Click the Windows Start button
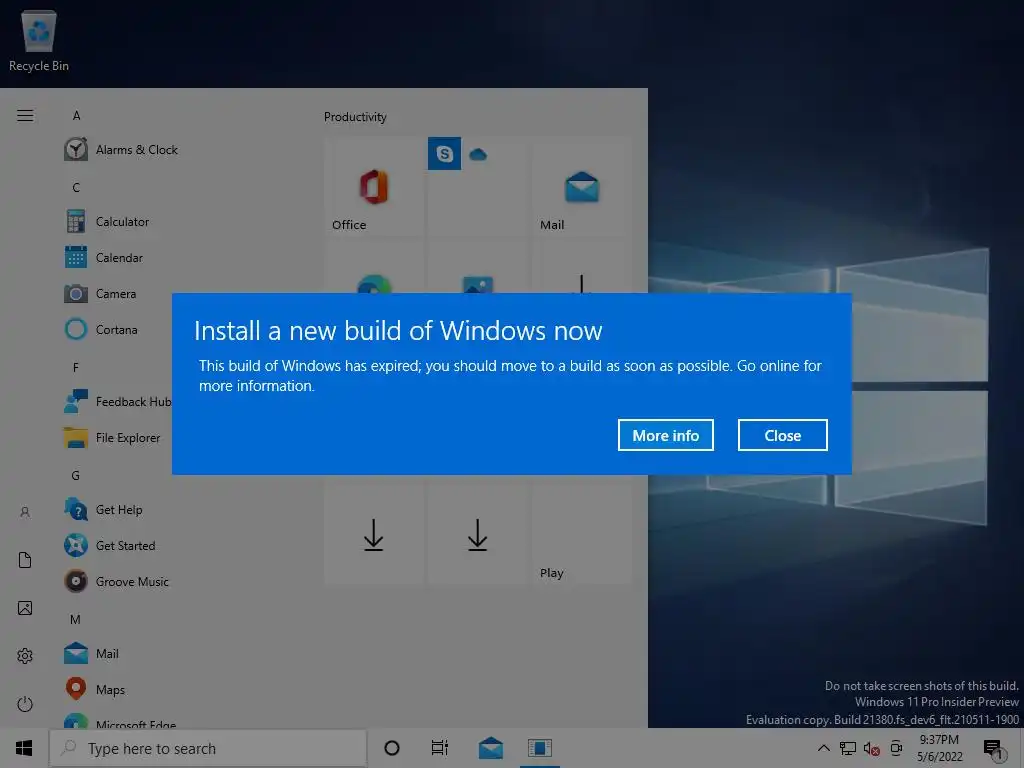Screen dimensions: 1024x768 pos(24,748)
